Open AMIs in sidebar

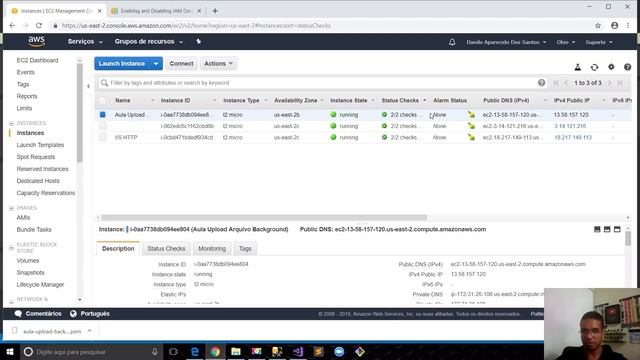23,218
